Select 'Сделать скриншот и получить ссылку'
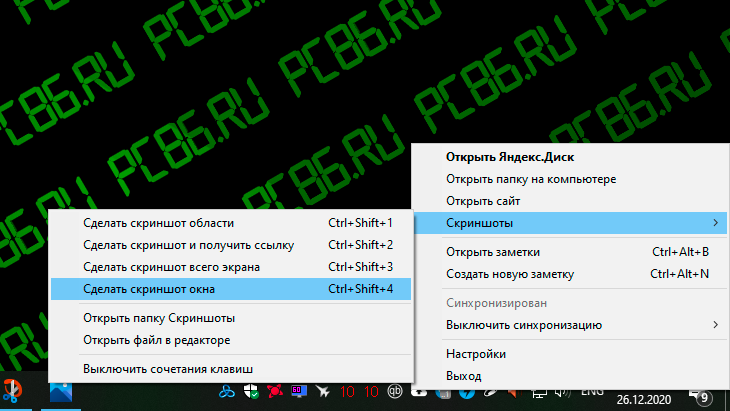The image size is (730, 411). point(231,245)
